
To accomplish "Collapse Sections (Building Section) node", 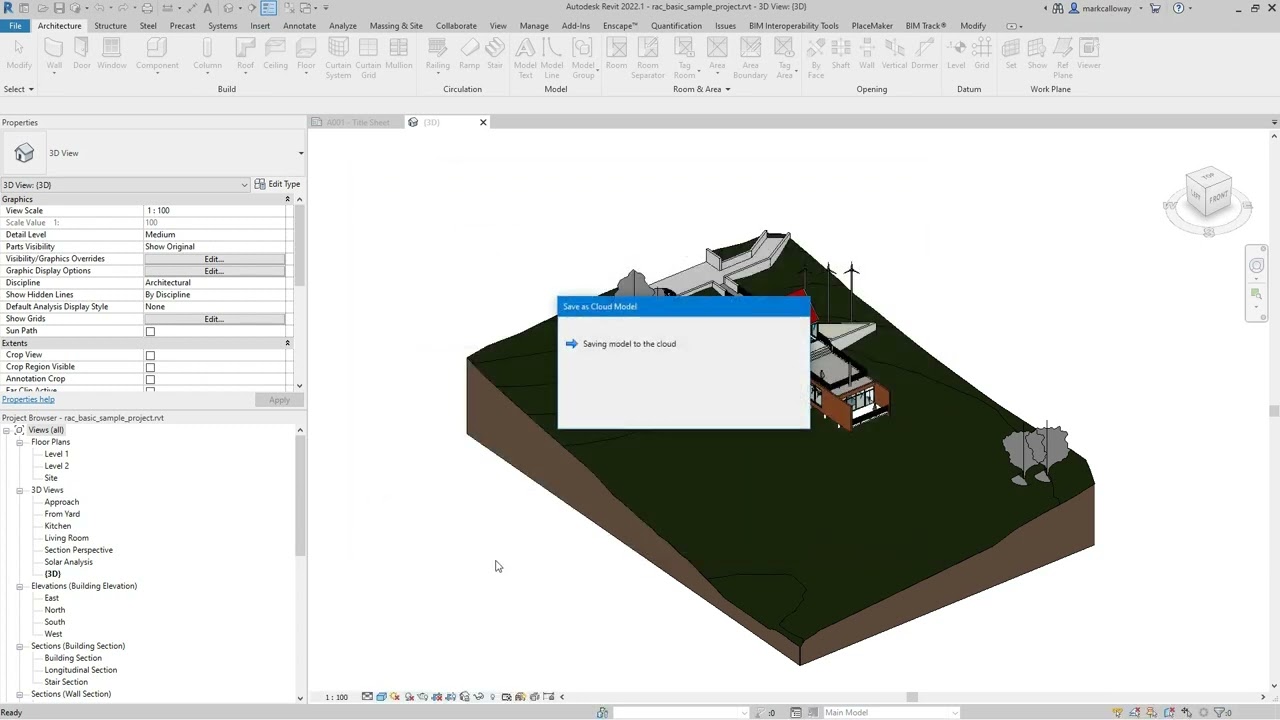I will (x=19, y=646).
